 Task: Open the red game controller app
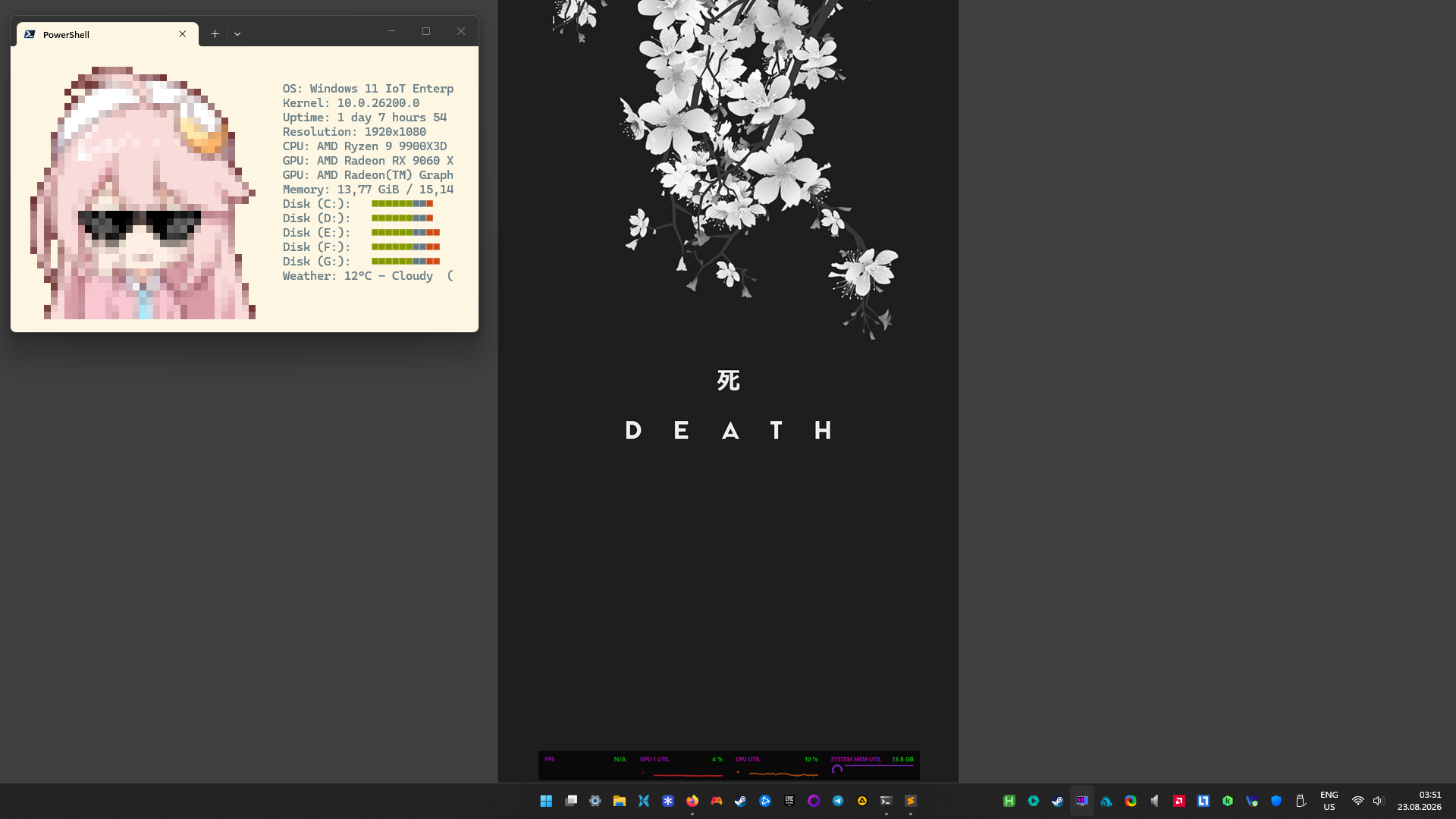pyautogui.click(x=717, y=801)
